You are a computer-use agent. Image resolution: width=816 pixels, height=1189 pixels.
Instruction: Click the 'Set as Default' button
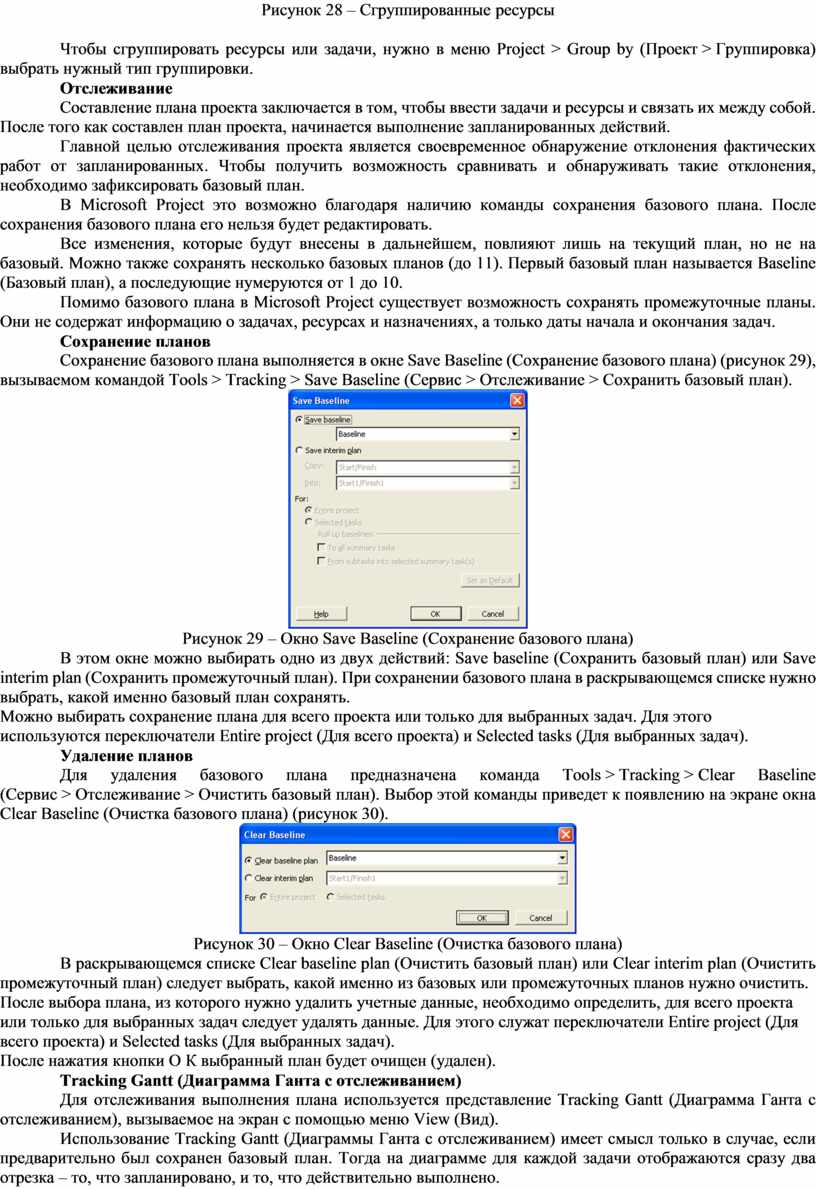tap(489, 580)
